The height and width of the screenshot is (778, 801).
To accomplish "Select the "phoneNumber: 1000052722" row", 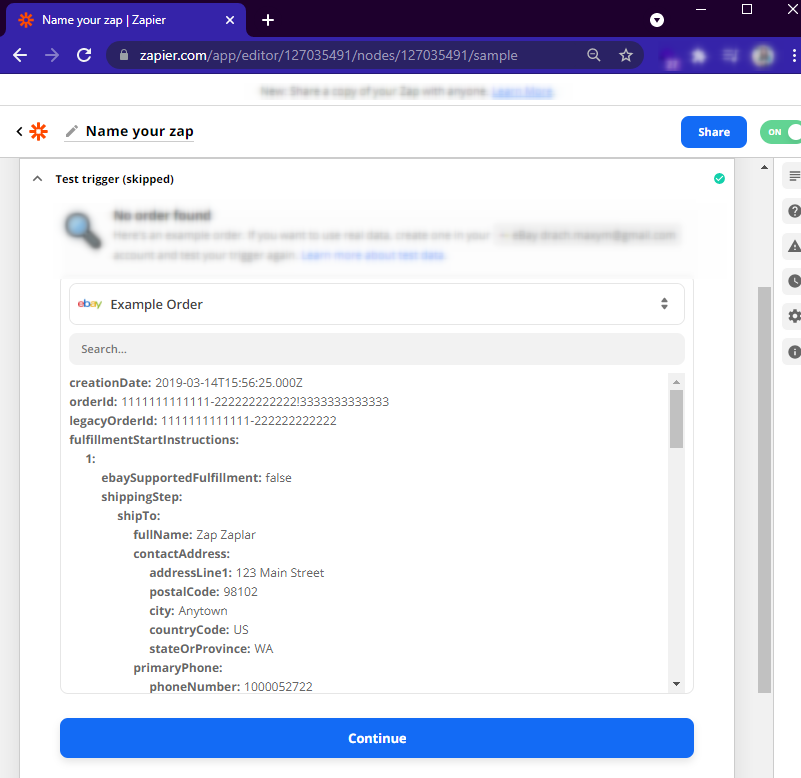I will [x=231, y=687].
